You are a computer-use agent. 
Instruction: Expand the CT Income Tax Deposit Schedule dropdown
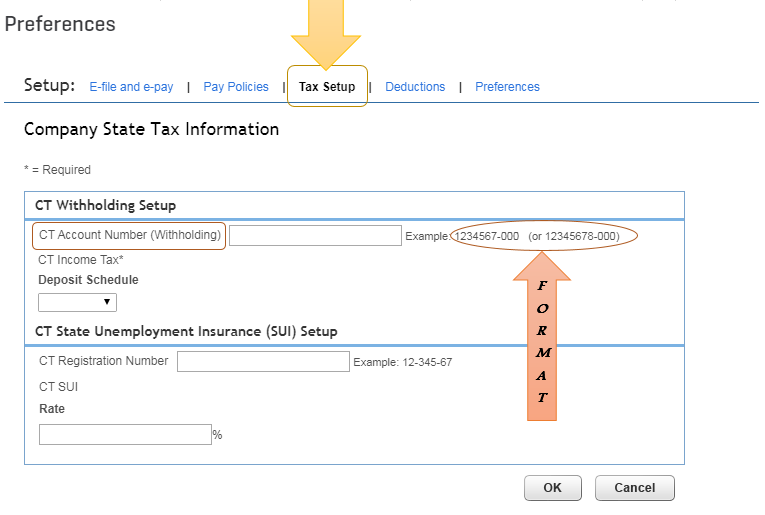tap(78, 302)
